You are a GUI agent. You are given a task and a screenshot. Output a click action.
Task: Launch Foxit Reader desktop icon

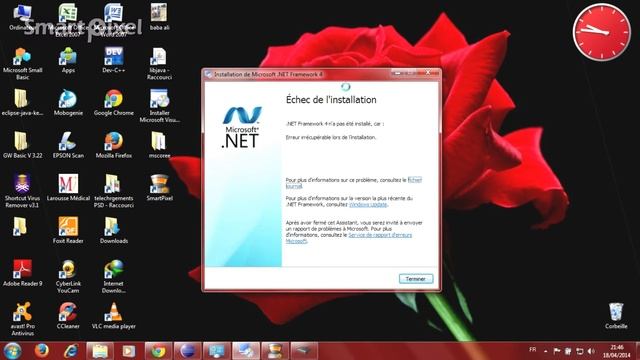click(x=68, y=230)
